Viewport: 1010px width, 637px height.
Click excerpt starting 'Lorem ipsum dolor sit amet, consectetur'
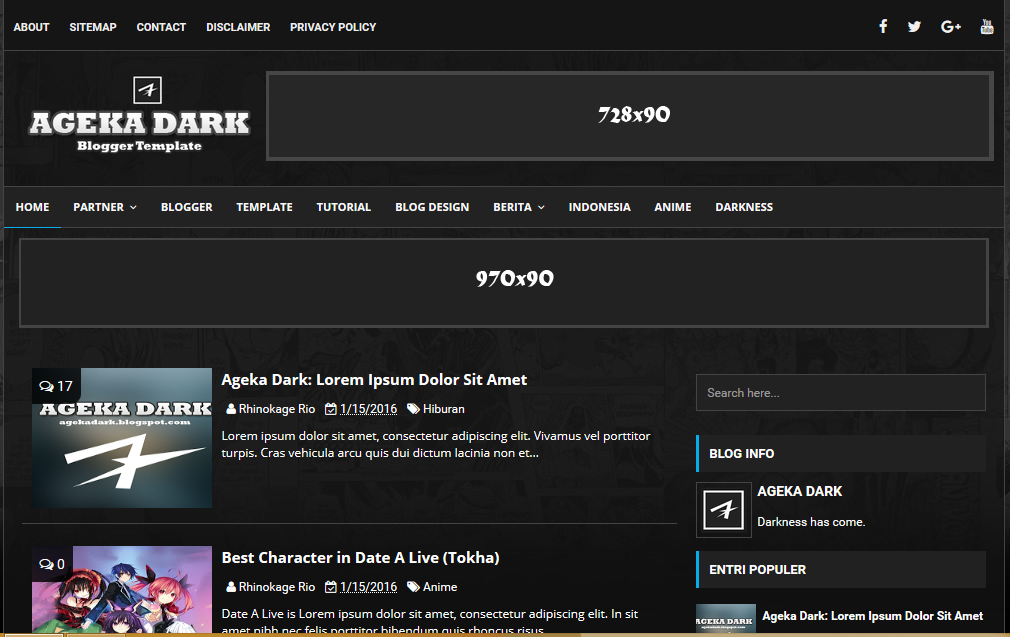click(436, 444)
